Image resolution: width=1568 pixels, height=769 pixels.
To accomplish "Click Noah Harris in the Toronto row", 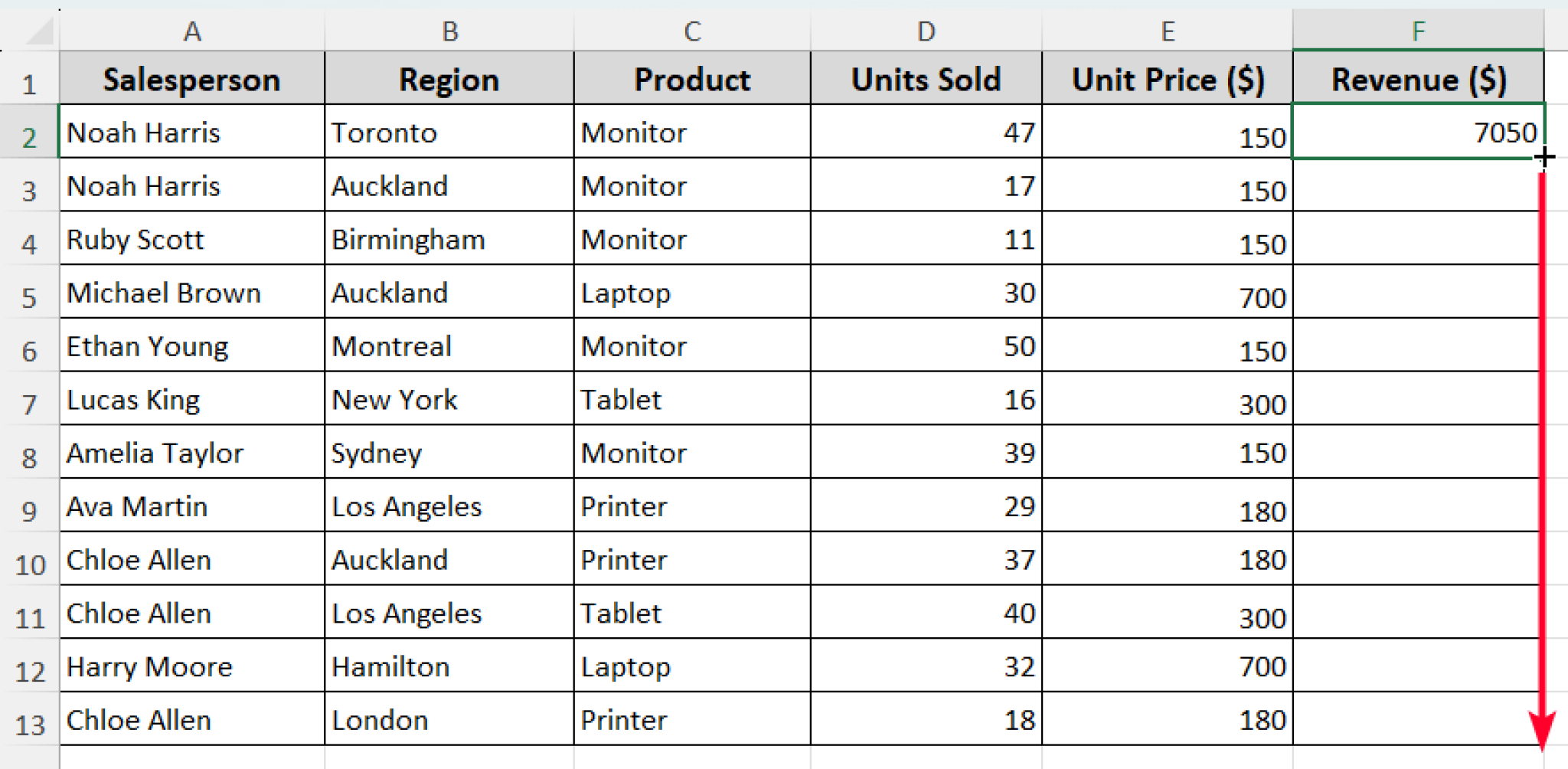I will point(192,132).
